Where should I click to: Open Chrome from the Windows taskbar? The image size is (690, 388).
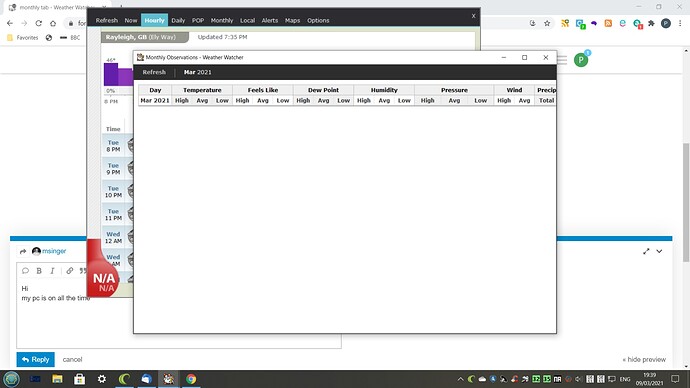click(x=191, y=379)
